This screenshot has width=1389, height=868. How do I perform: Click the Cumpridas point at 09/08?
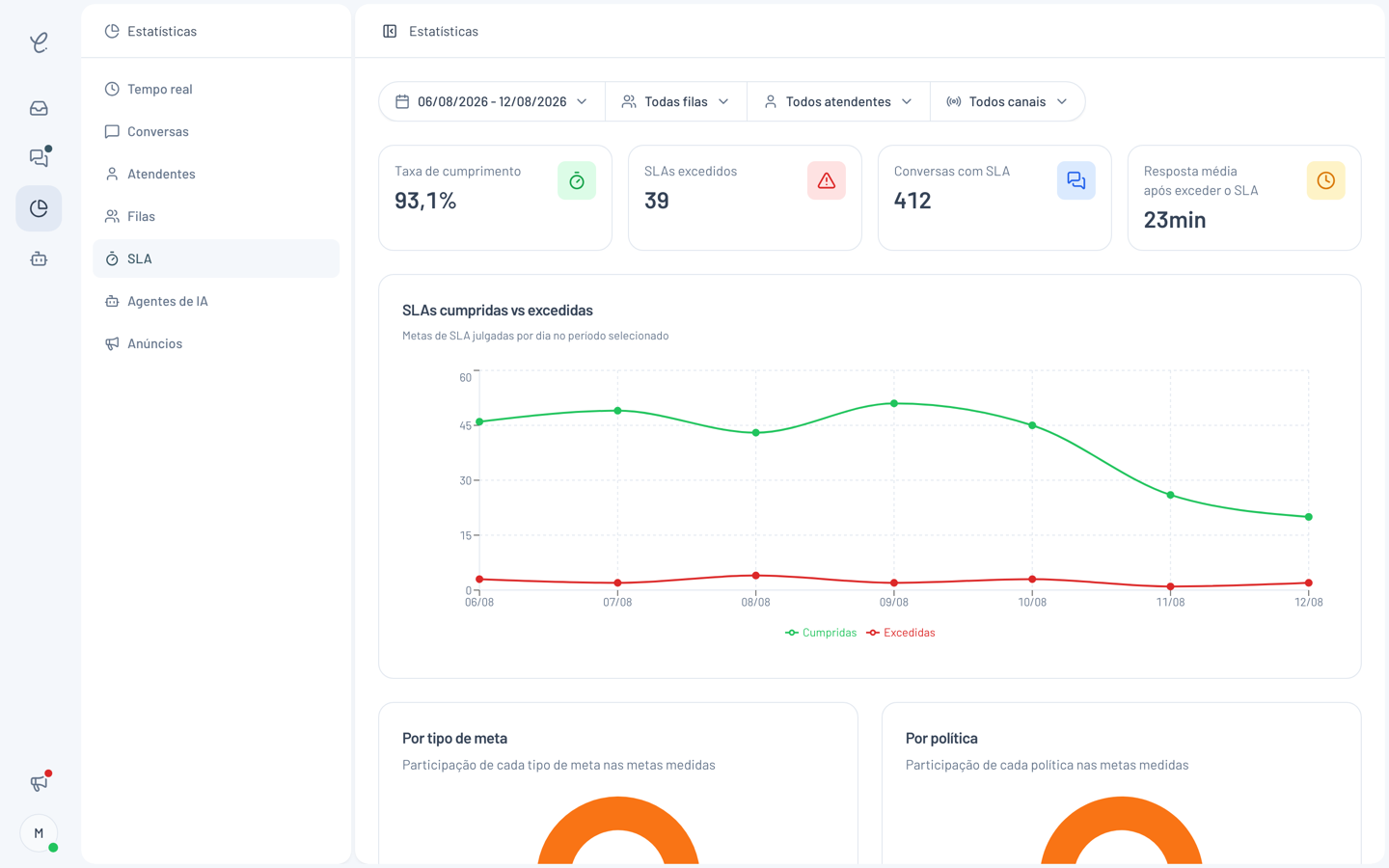point(894,403)
